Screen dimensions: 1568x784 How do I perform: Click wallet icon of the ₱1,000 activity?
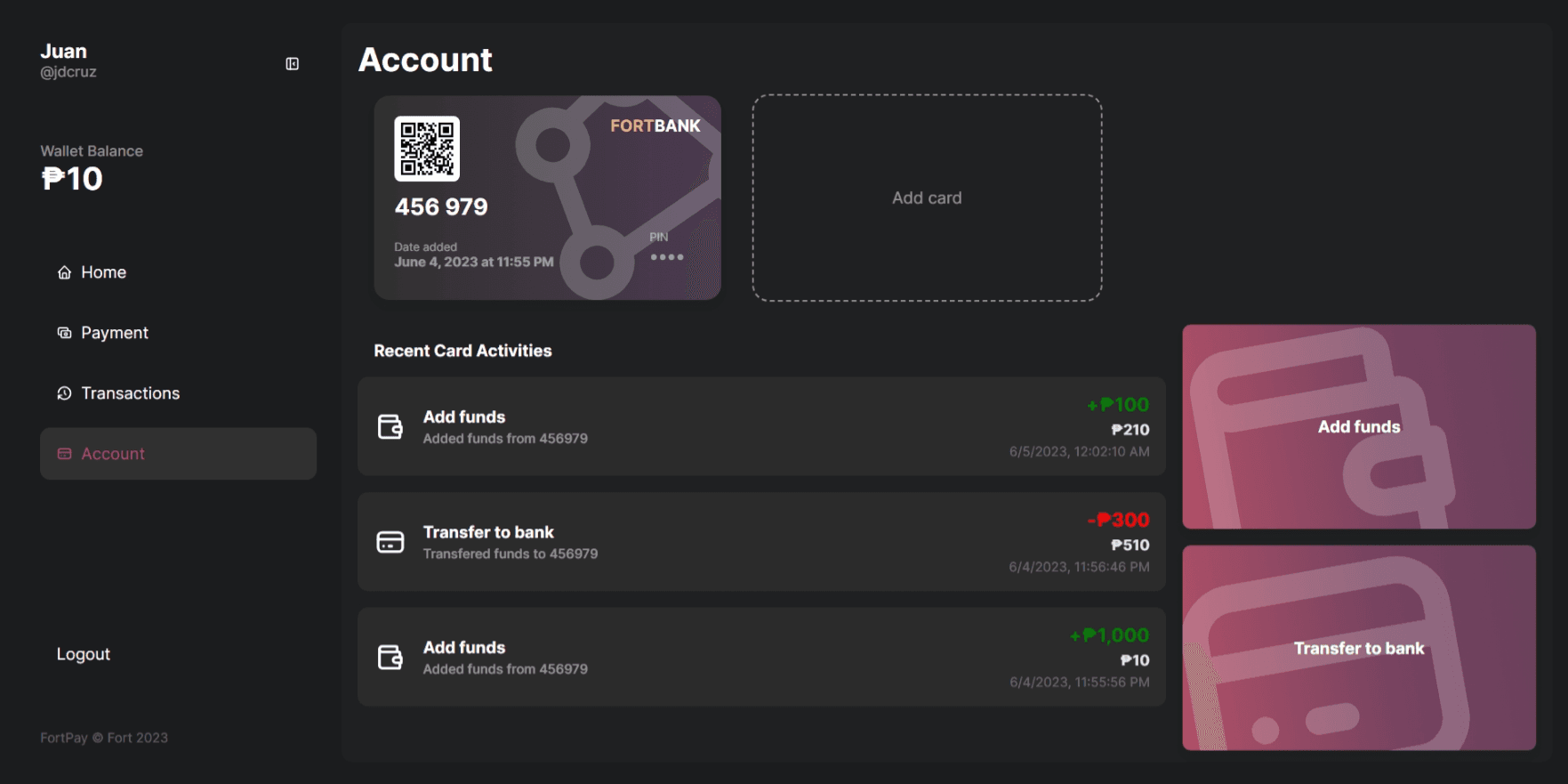pos(390,658)
